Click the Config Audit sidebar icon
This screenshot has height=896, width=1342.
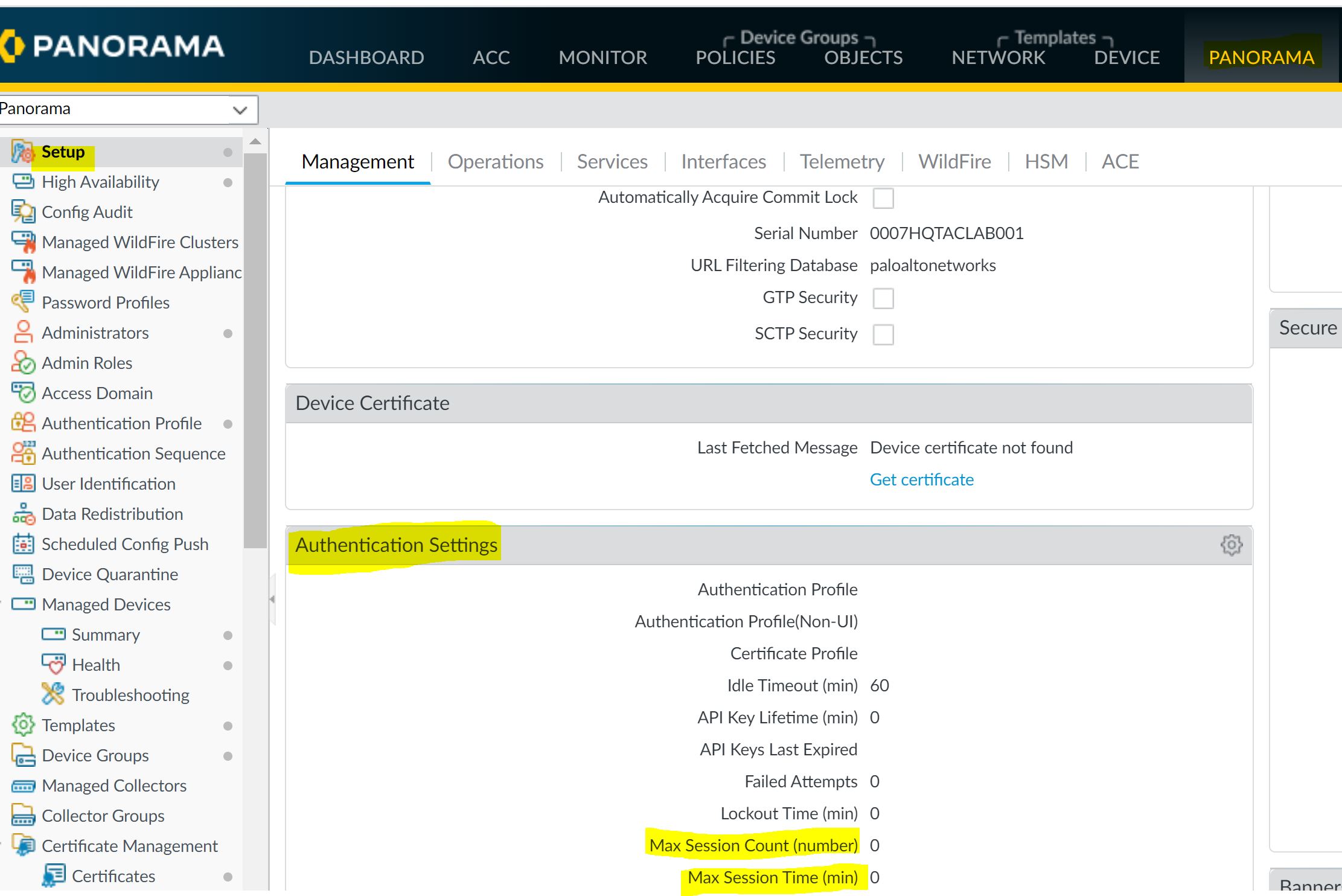(24, 212)
